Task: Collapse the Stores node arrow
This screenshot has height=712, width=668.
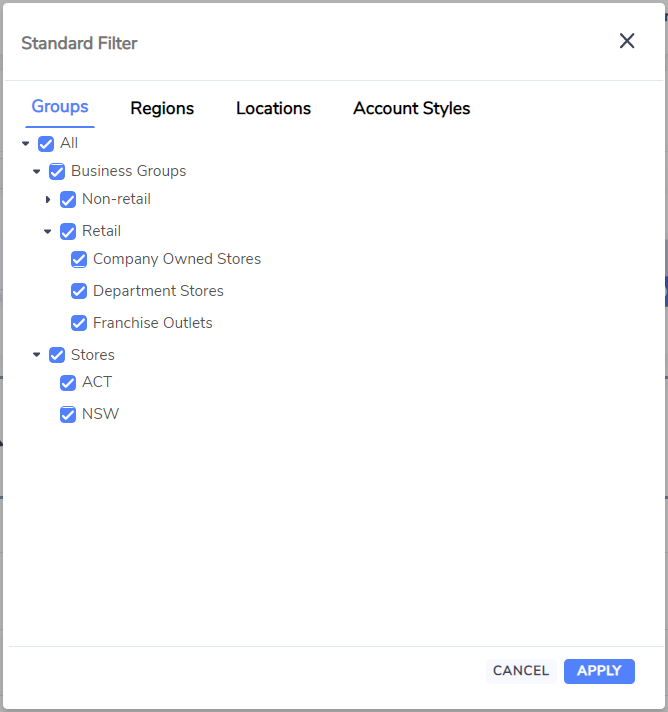Action: pyautogui.click(x=37, y=355)
